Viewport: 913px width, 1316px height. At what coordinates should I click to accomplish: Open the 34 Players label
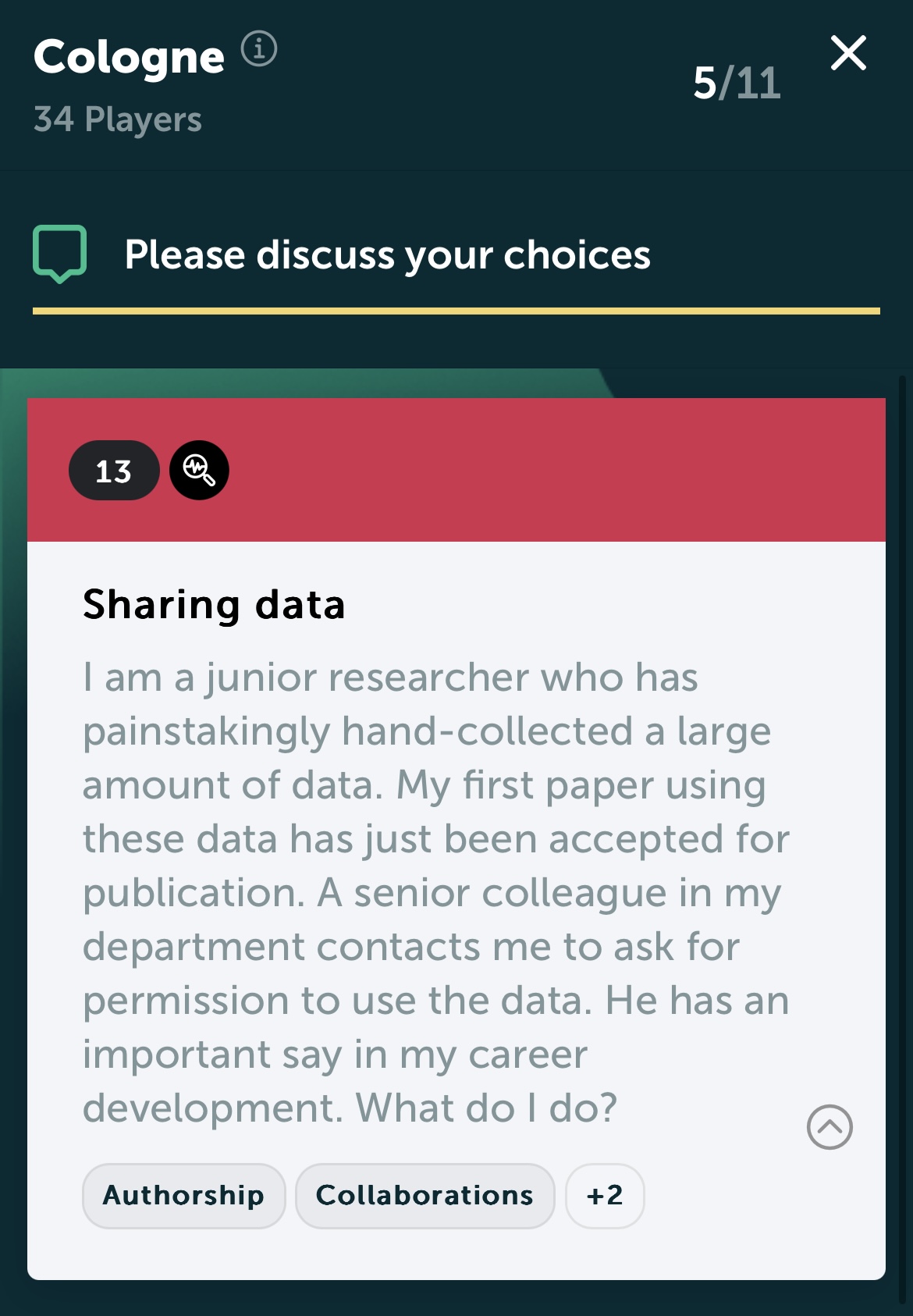click(118, 119)
